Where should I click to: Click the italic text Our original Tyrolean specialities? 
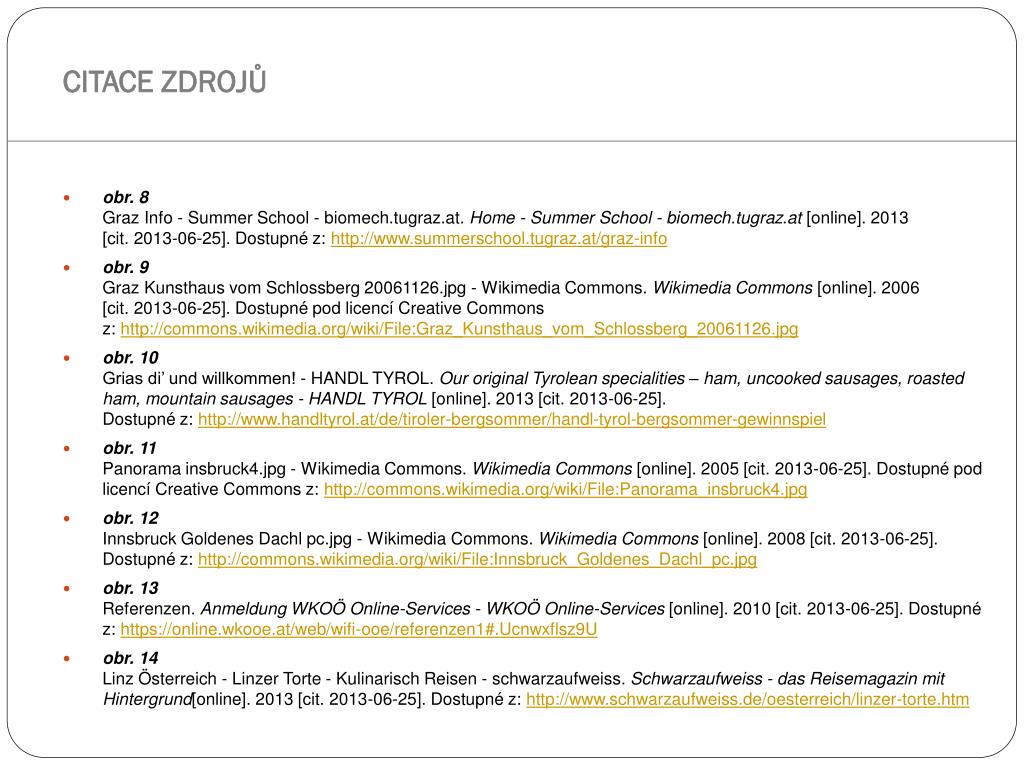pos(562,379)
